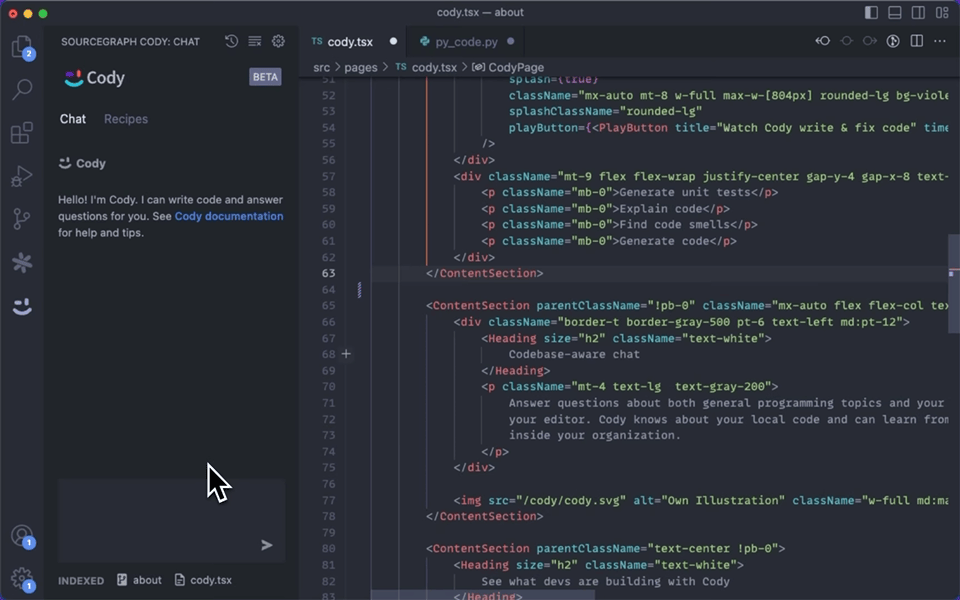Open the Cody documentation link
The width and height of the screenshot is (960, 600).
point(231,216)
